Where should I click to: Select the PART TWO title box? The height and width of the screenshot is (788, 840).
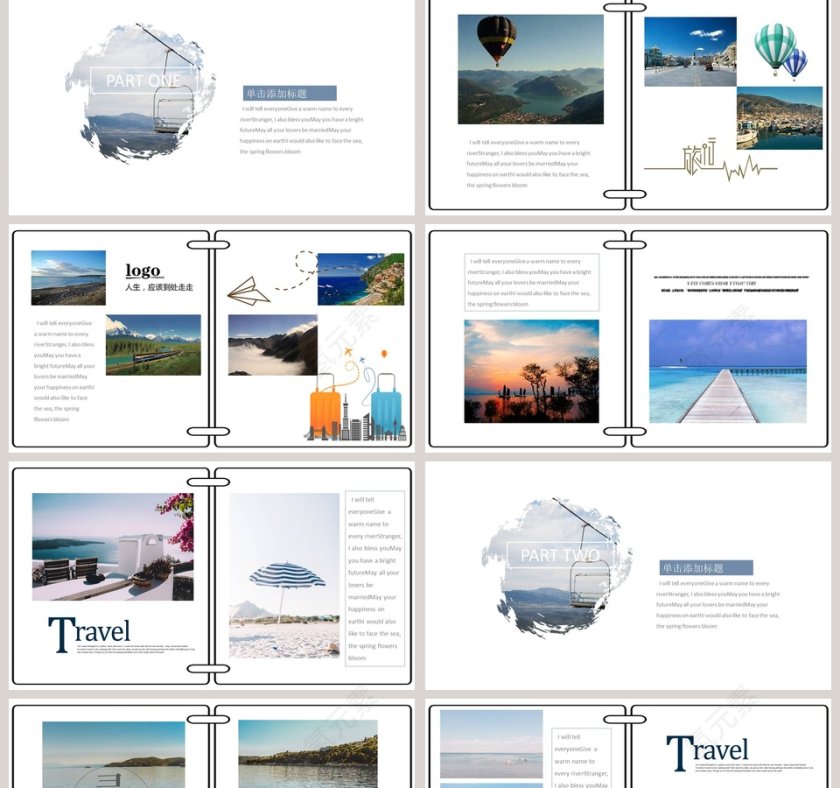[x=560, y=555]
